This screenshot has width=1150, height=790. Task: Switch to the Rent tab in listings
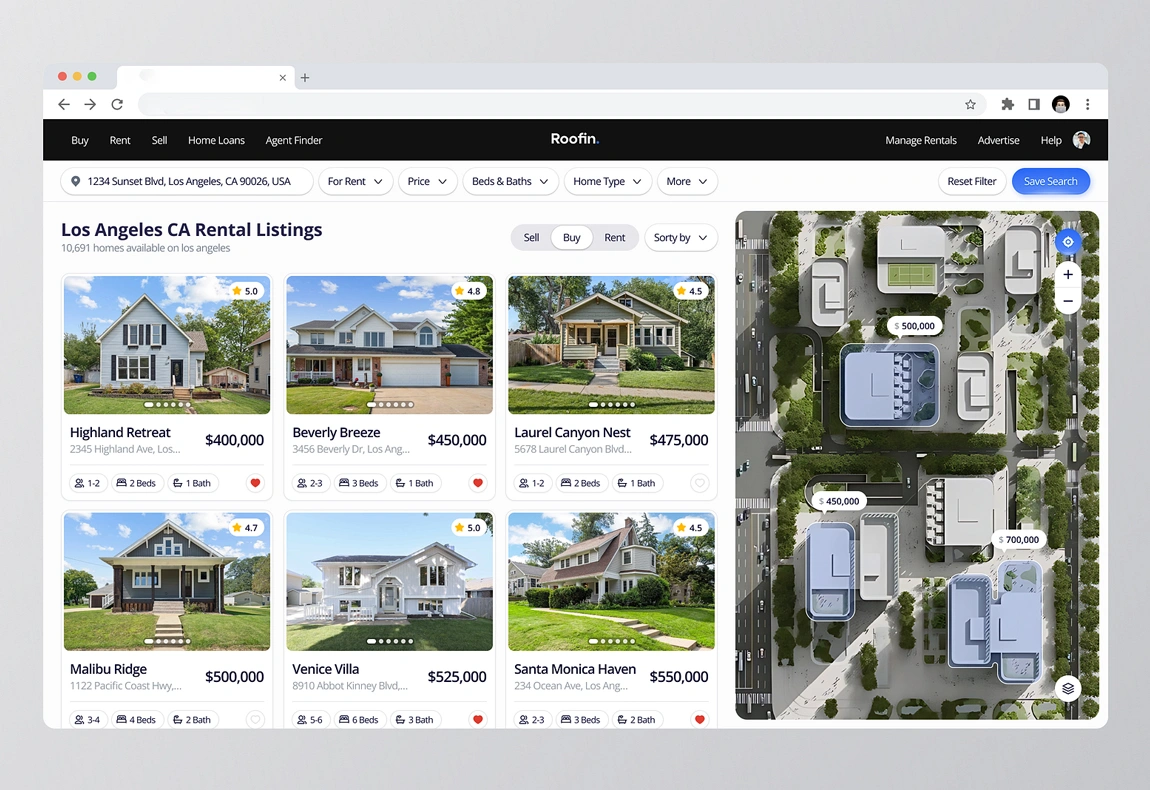[x=614, y=237]
